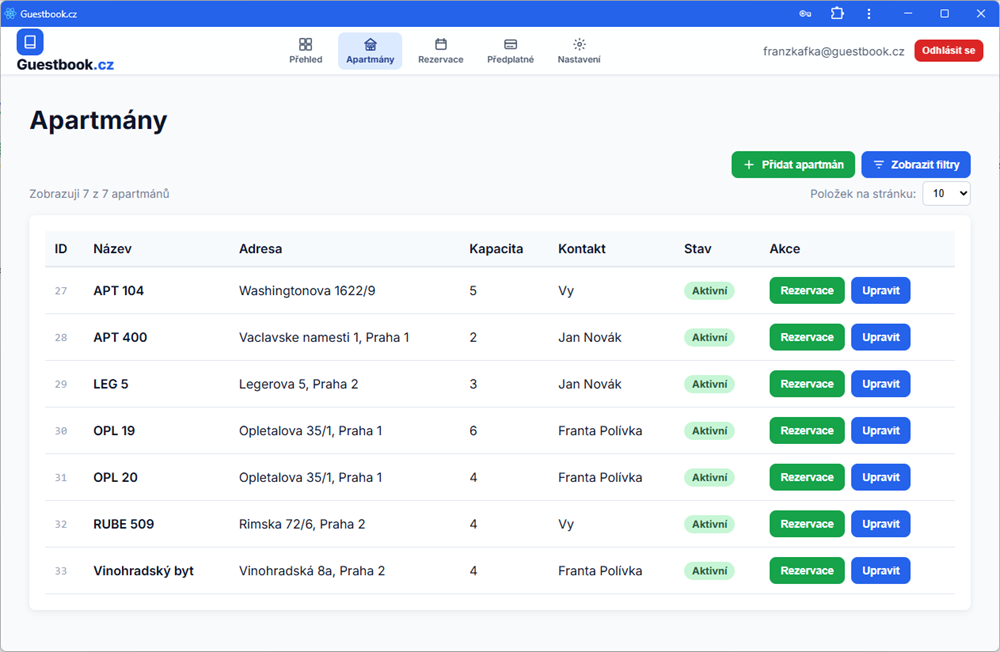Click the Aktivní badge for OPL 19
Screen dimensions: 1000x652
tap(709, 431)
